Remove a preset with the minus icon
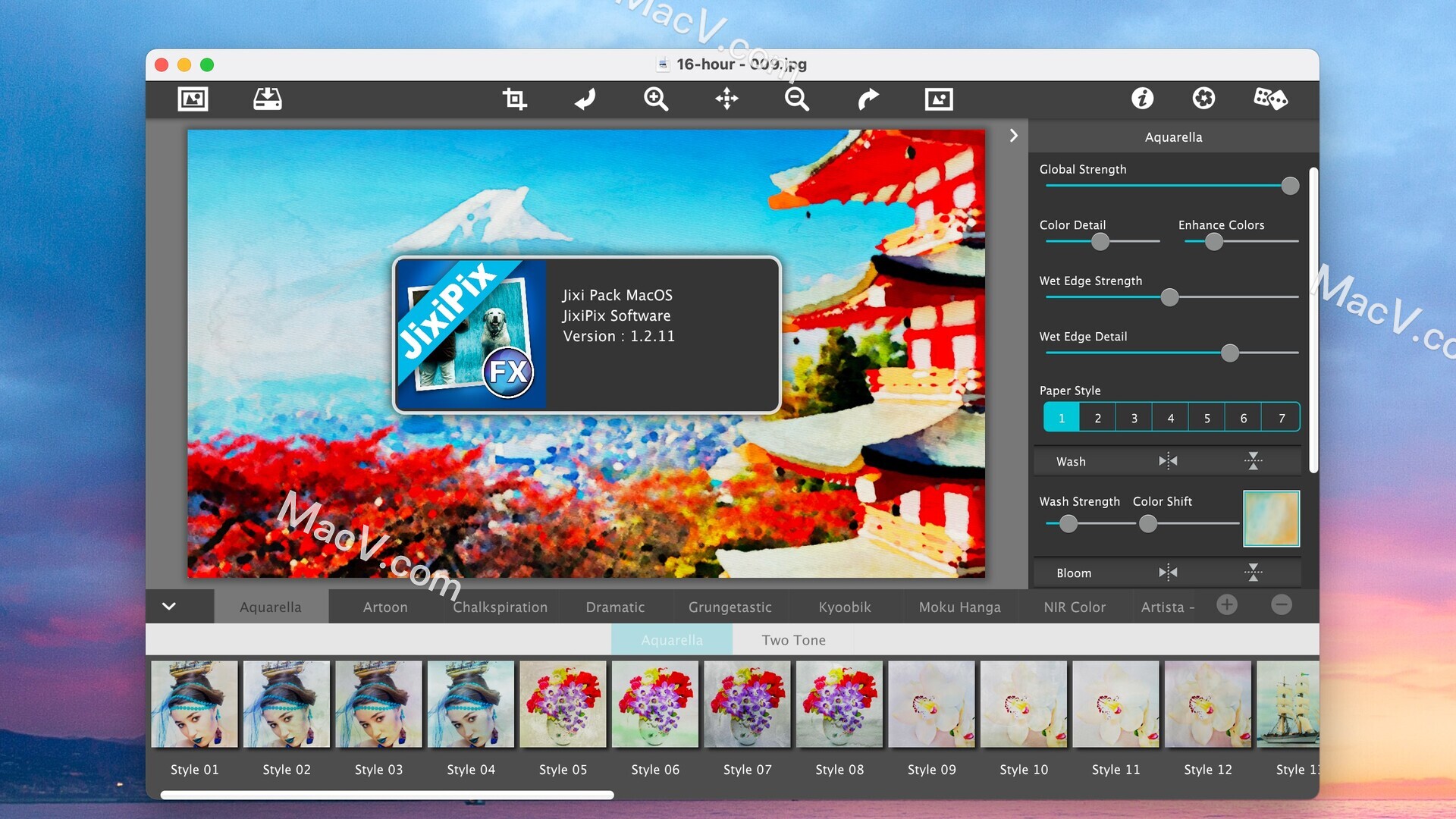Image resolution: width=1456 pixels, height=819 pixels. coord(1282,604)
